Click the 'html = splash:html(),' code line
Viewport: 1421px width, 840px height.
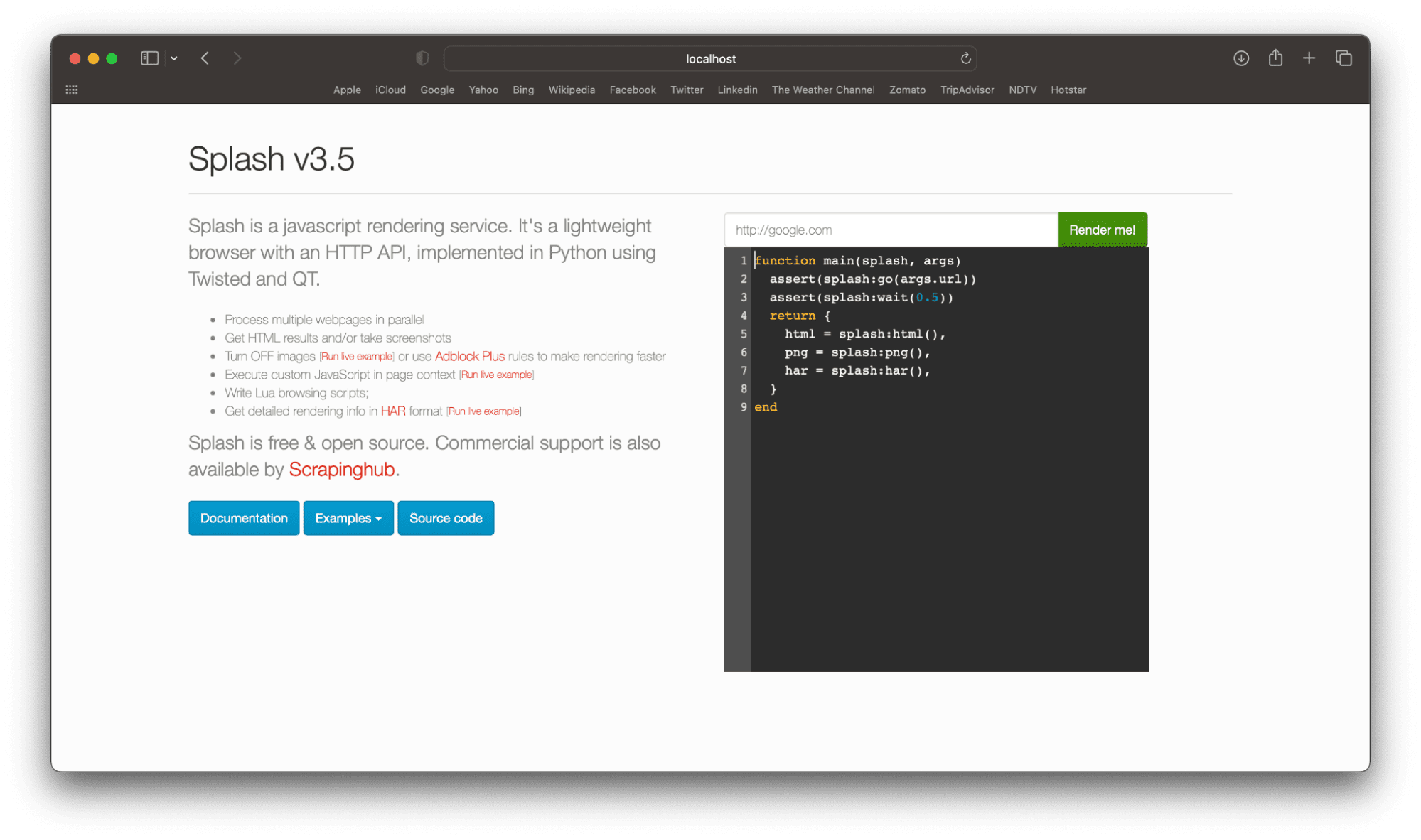[x=865, y=334]
